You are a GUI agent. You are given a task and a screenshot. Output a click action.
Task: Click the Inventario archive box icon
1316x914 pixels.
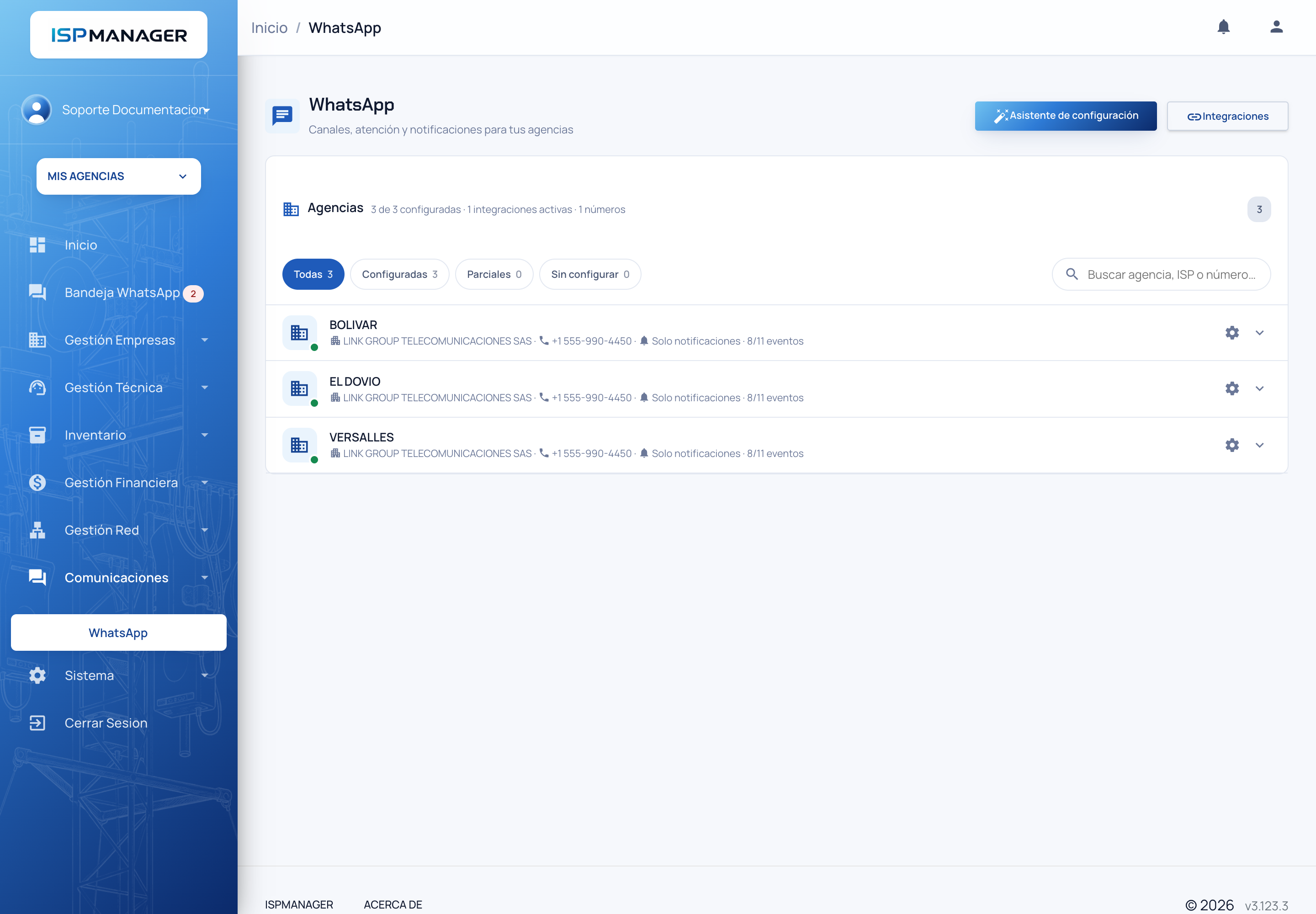[37, 435]
